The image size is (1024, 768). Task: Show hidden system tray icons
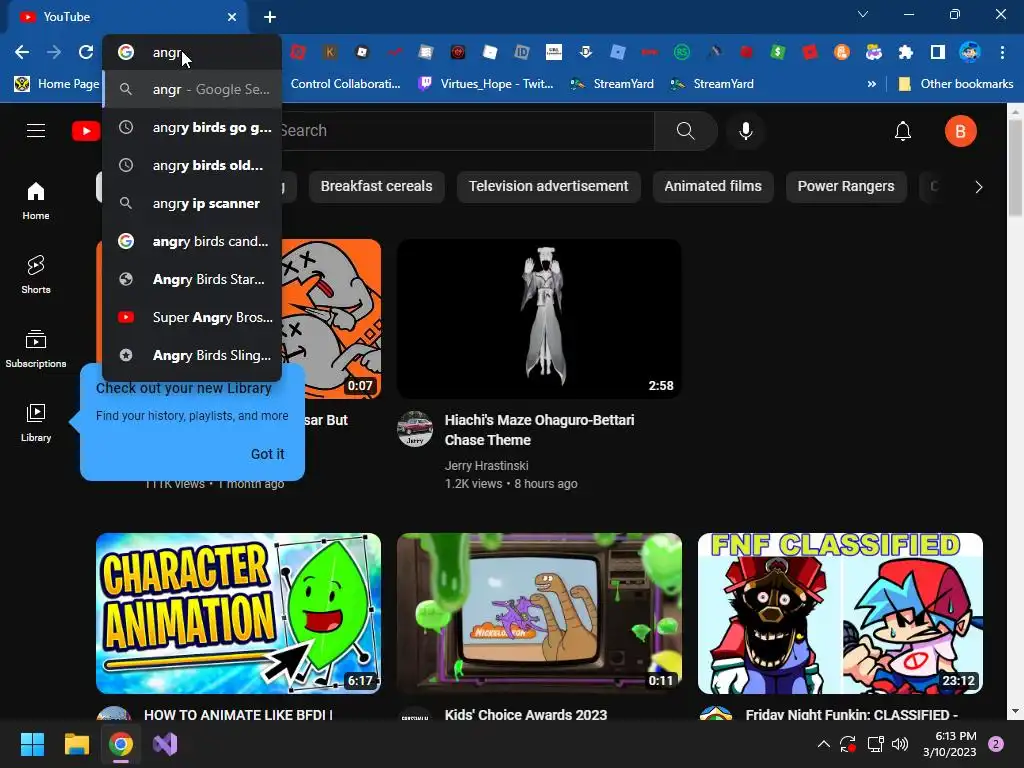click(x=824, y=744)
